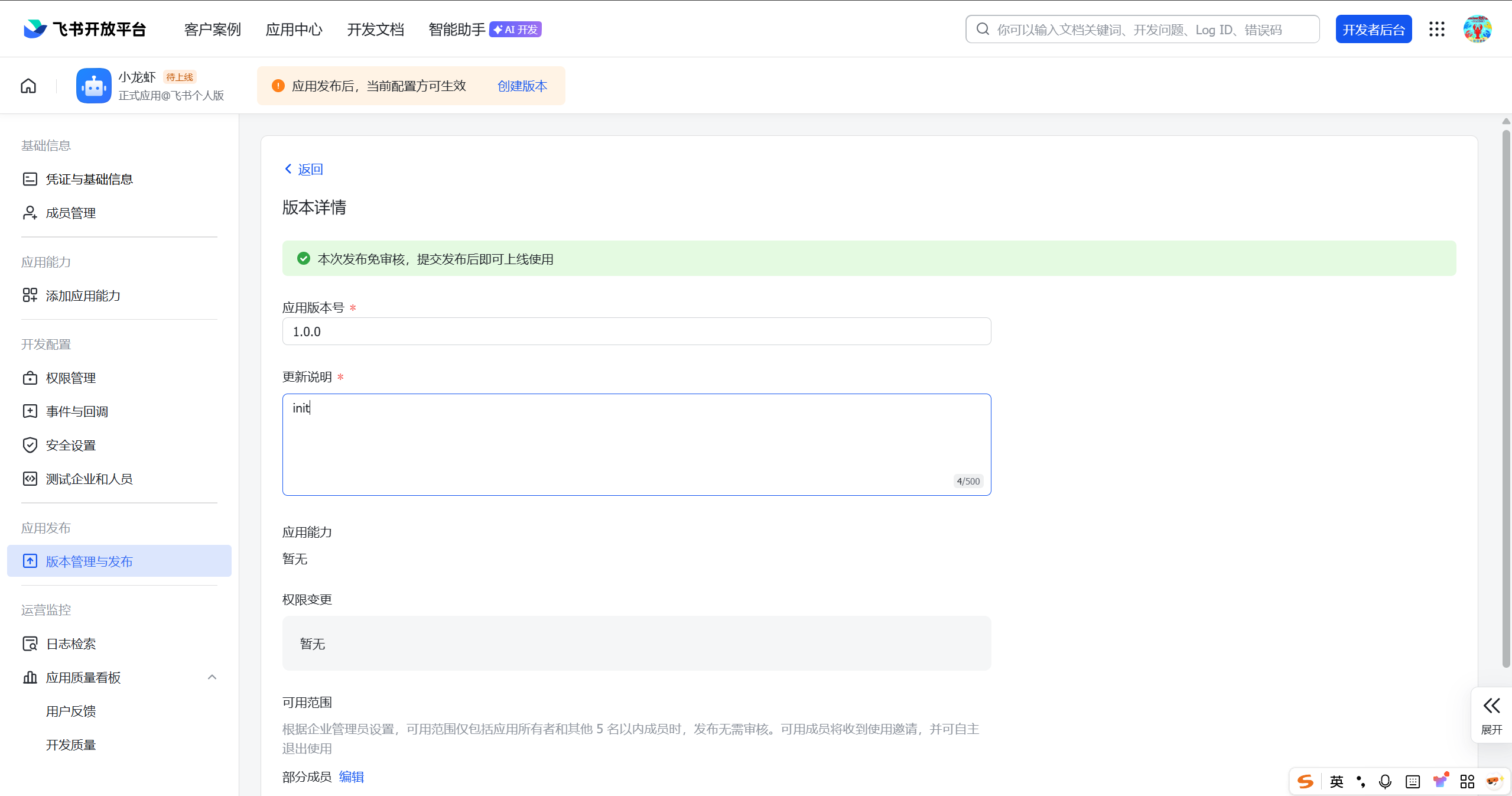This screenshot has height=796, width=1512.
Task: Click the search magnifier icon
Action: [983, 30]
